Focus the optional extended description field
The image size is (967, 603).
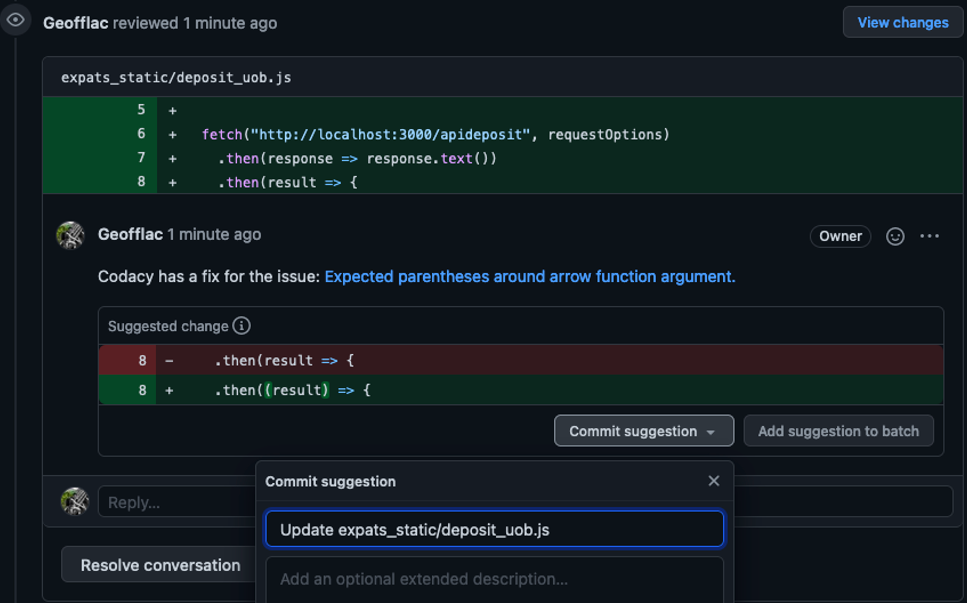click(x=495, y=580)
